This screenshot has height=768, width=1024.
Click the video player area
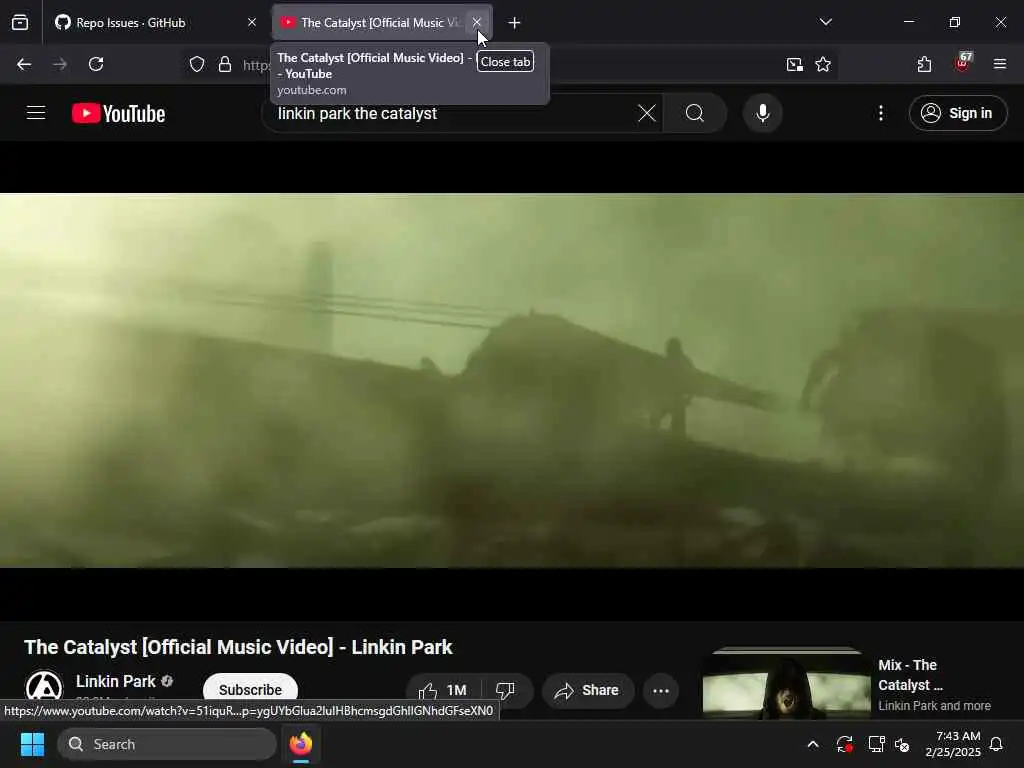tap(512, 380)
